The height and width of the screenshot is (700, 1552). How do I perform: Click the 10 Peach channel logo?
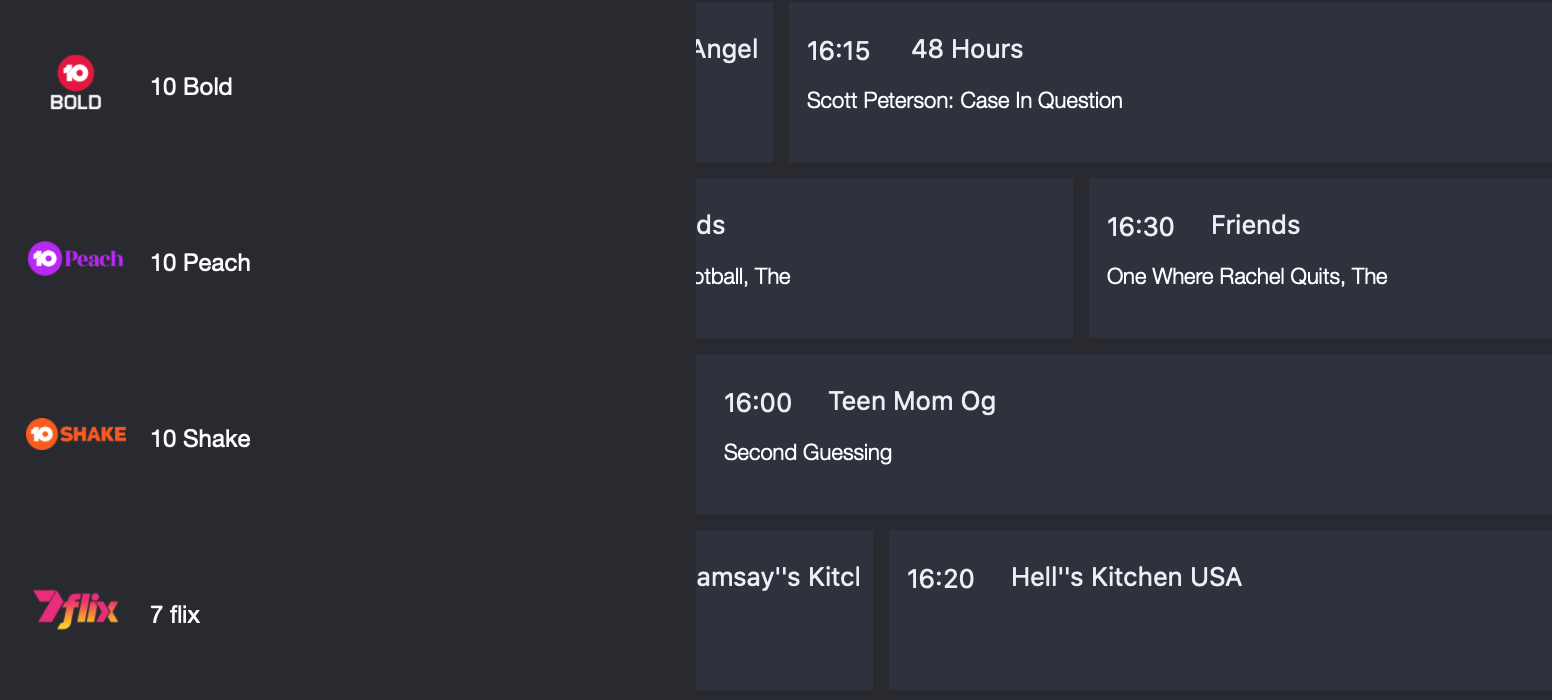pyautogui.click(x=76, y=258)
